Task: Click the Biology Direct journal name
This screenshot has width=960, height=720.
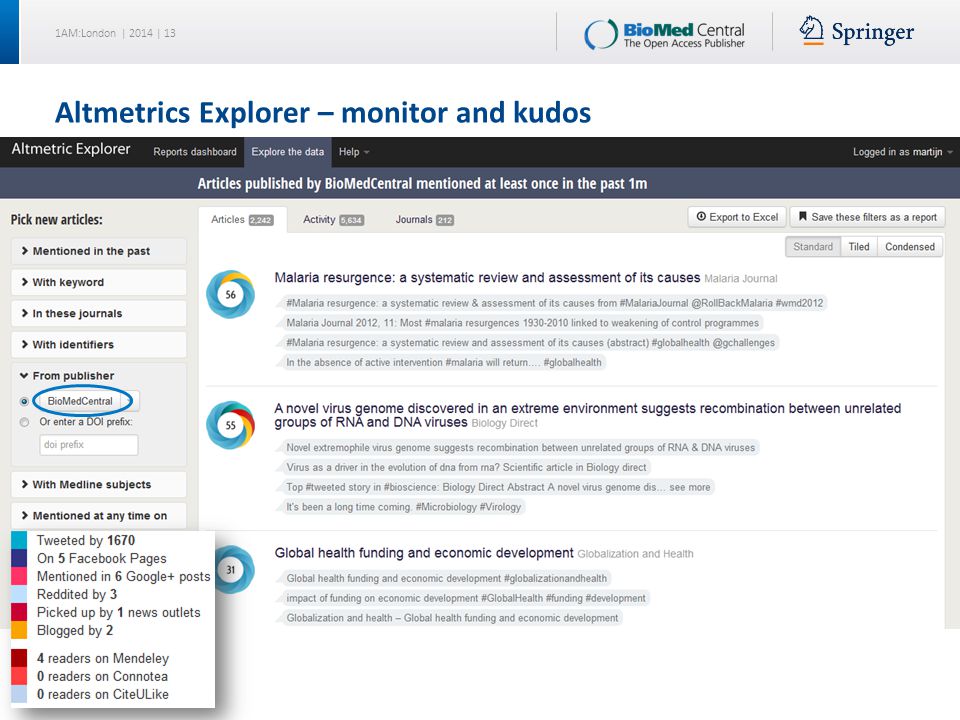Action: coord(504,423)
